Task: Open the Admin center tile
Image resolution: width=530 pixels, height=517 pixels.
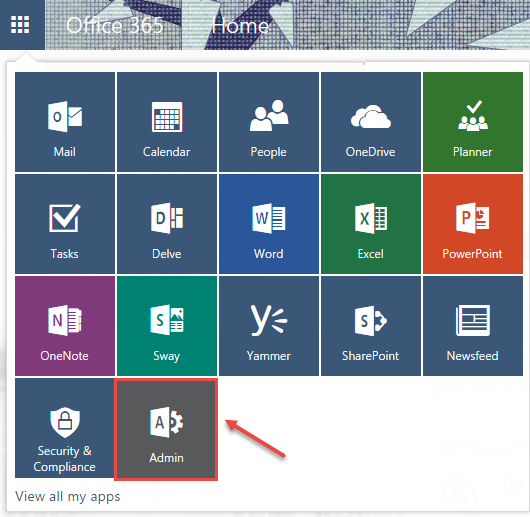Action: pos(166,429)
